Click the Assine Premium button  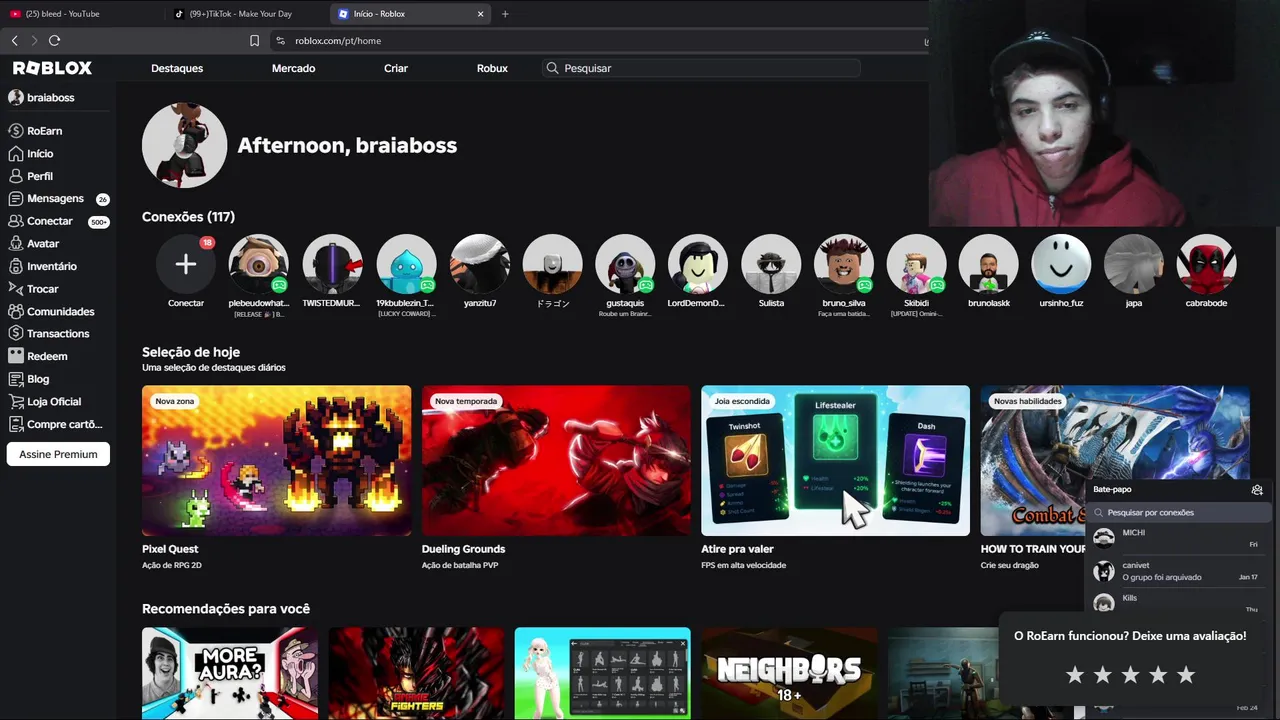(x=58, y=454)
